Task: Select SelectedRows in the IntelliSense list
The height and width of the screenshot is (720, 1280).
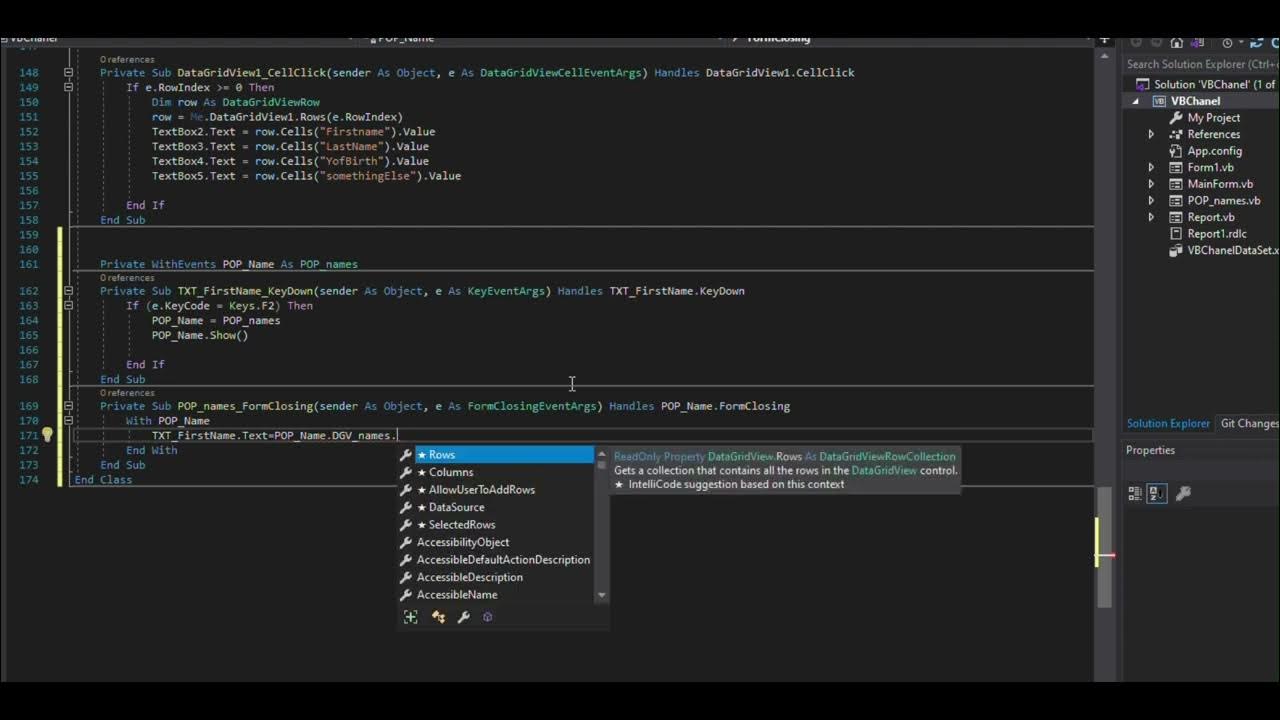Action: (x=504, y=525)
